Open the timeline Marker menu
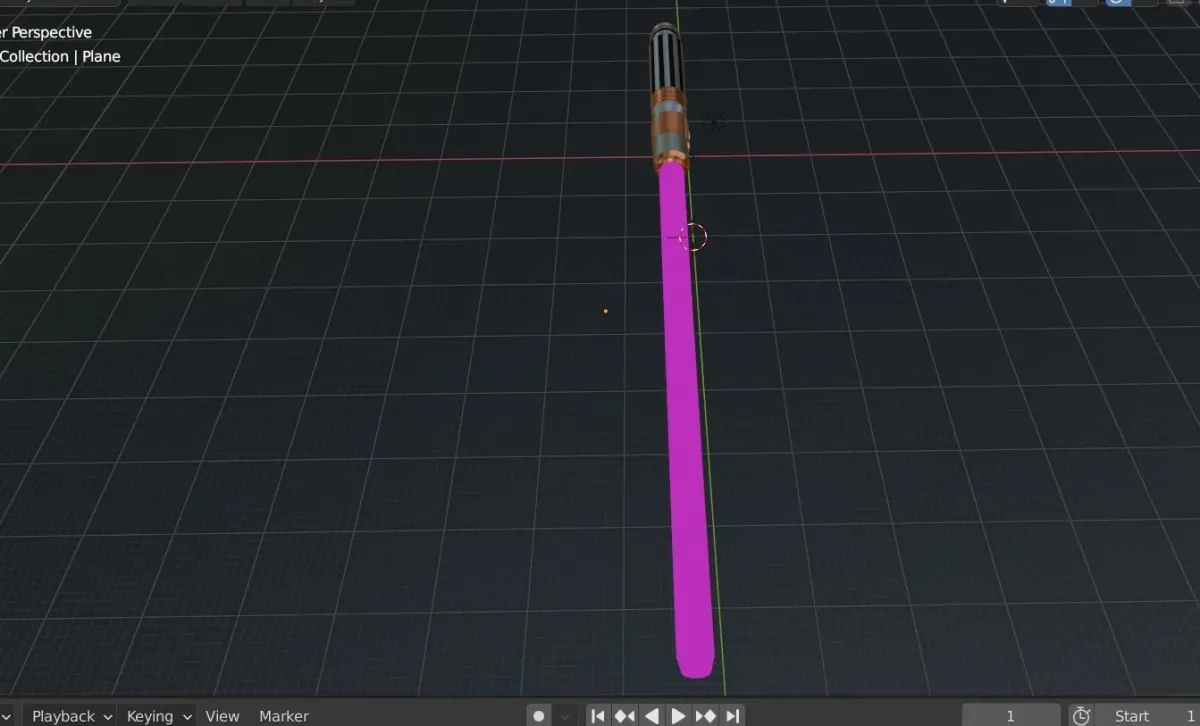This screenshot has width=1200, height=726. [x=284, y=715]
